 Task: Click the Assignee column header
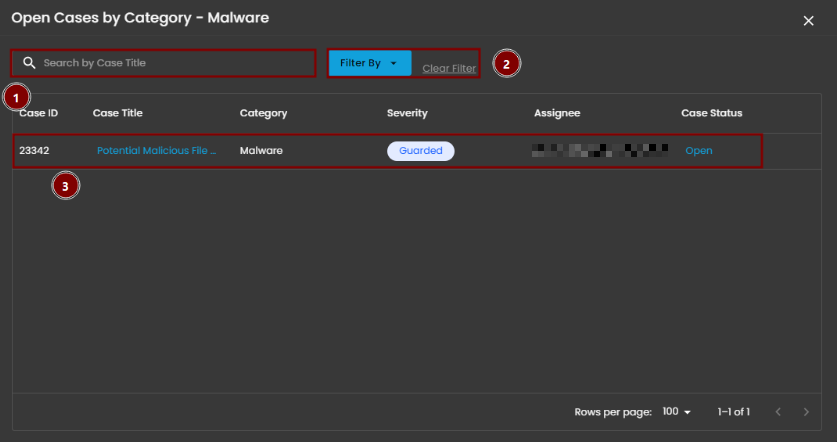(x=557, y=113)
